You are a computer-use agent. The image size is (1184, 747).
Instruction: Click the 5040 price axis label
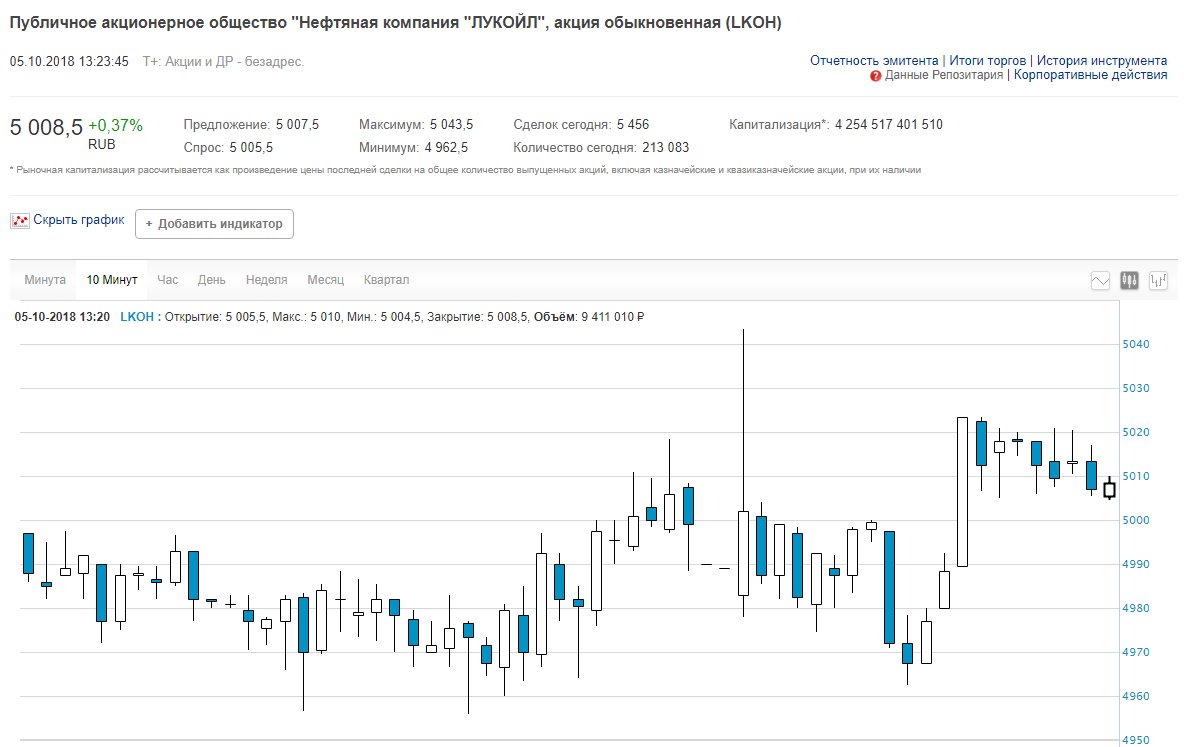[1136, 344]
